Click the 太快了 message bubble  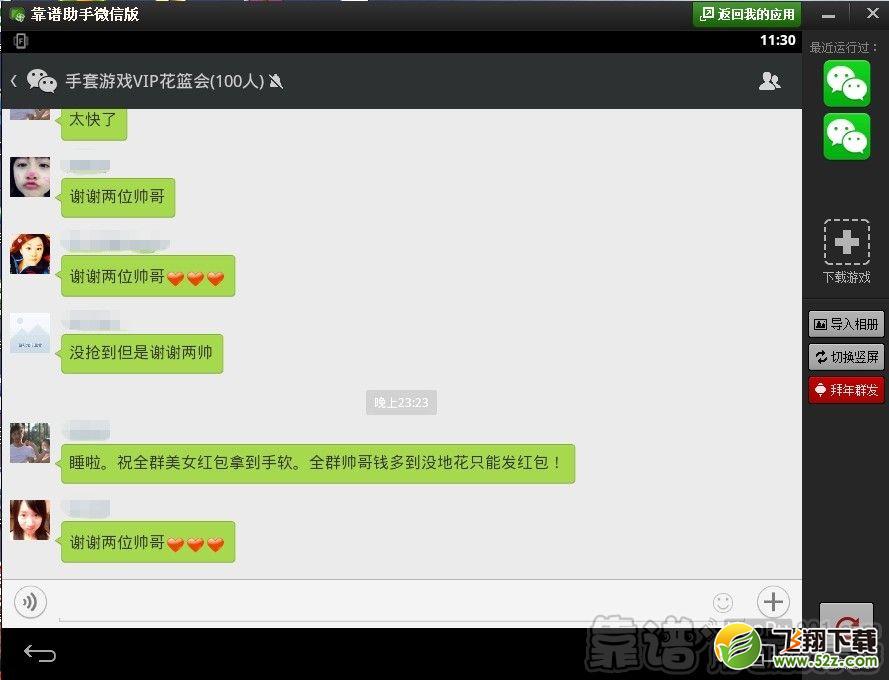[93, 124]
